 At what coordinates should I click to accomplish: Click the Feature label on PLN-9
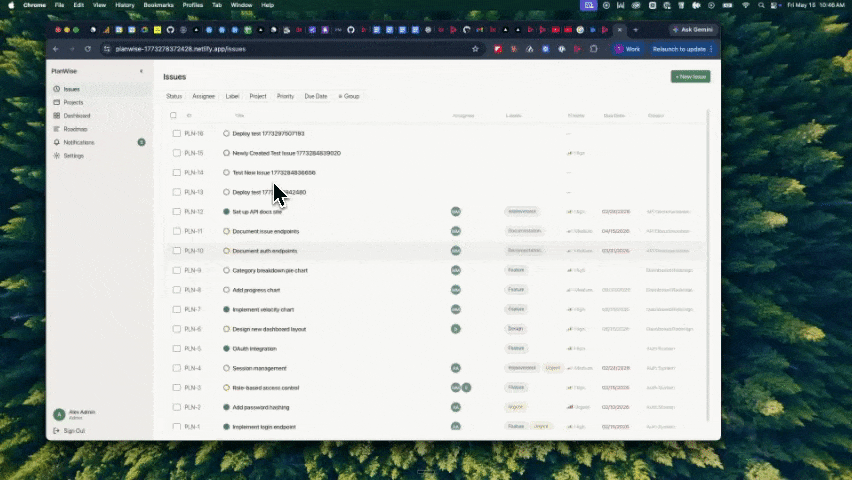[x=516, y=270]
